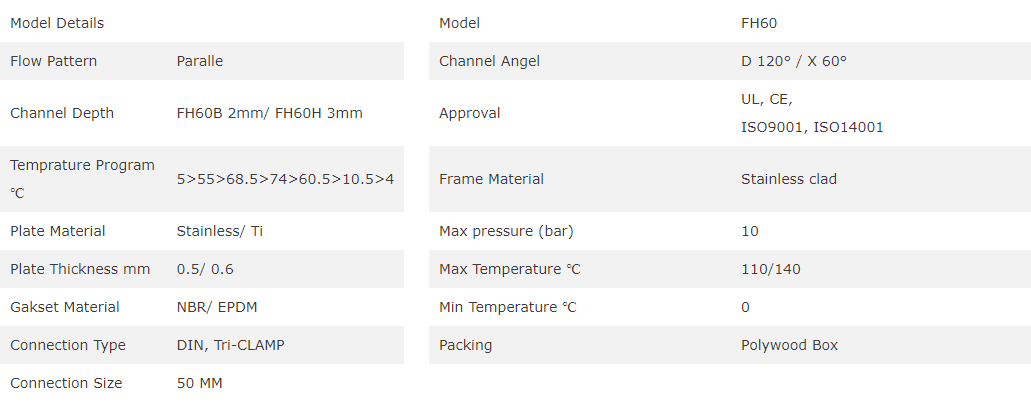The image size is (1031, 407).
Task: Click the Model Details heading
Action: click(x=57, y=23)
